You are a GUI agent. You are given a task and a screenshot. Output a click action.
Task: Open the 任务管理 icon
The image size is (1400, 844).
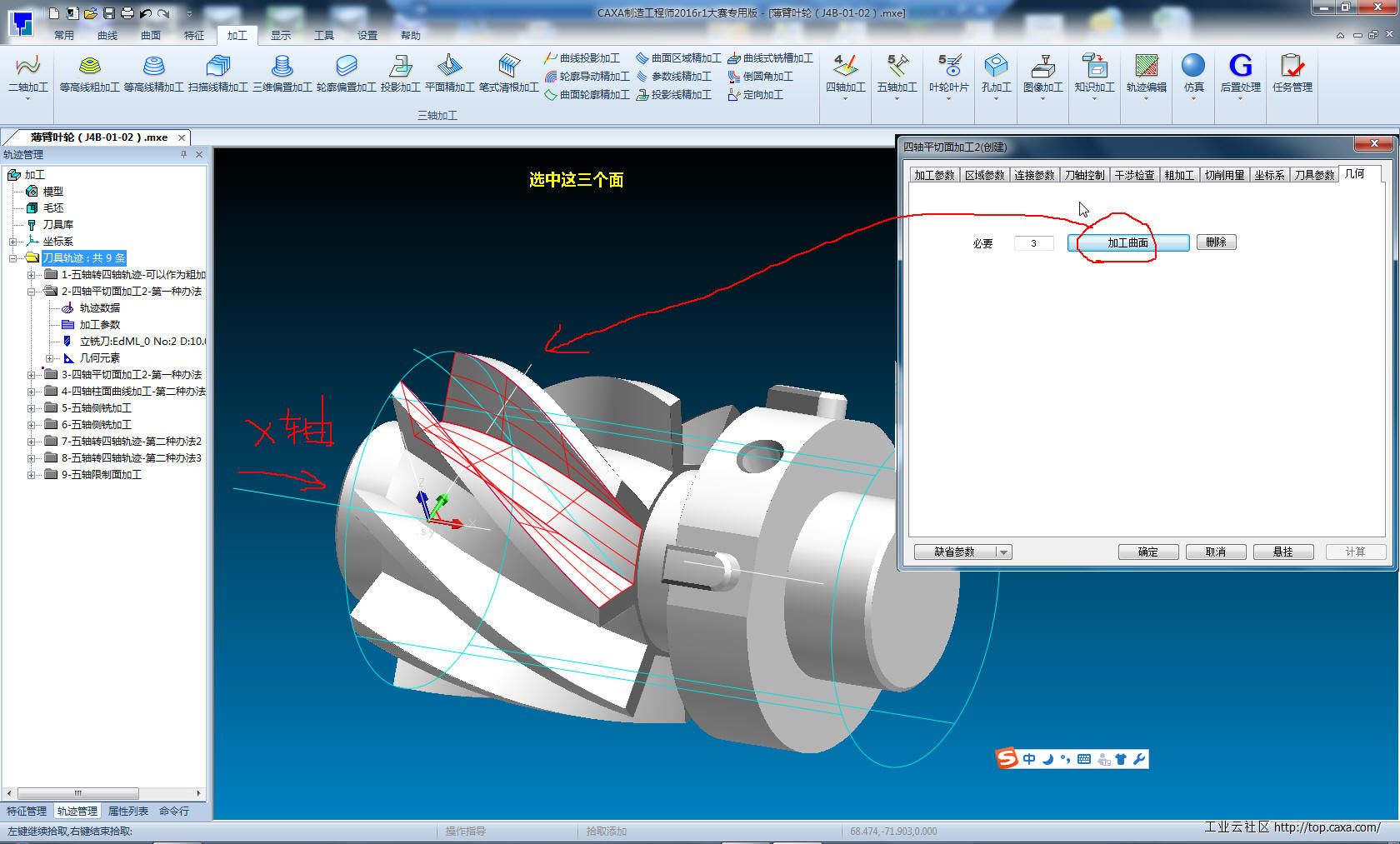[1292, 67]
